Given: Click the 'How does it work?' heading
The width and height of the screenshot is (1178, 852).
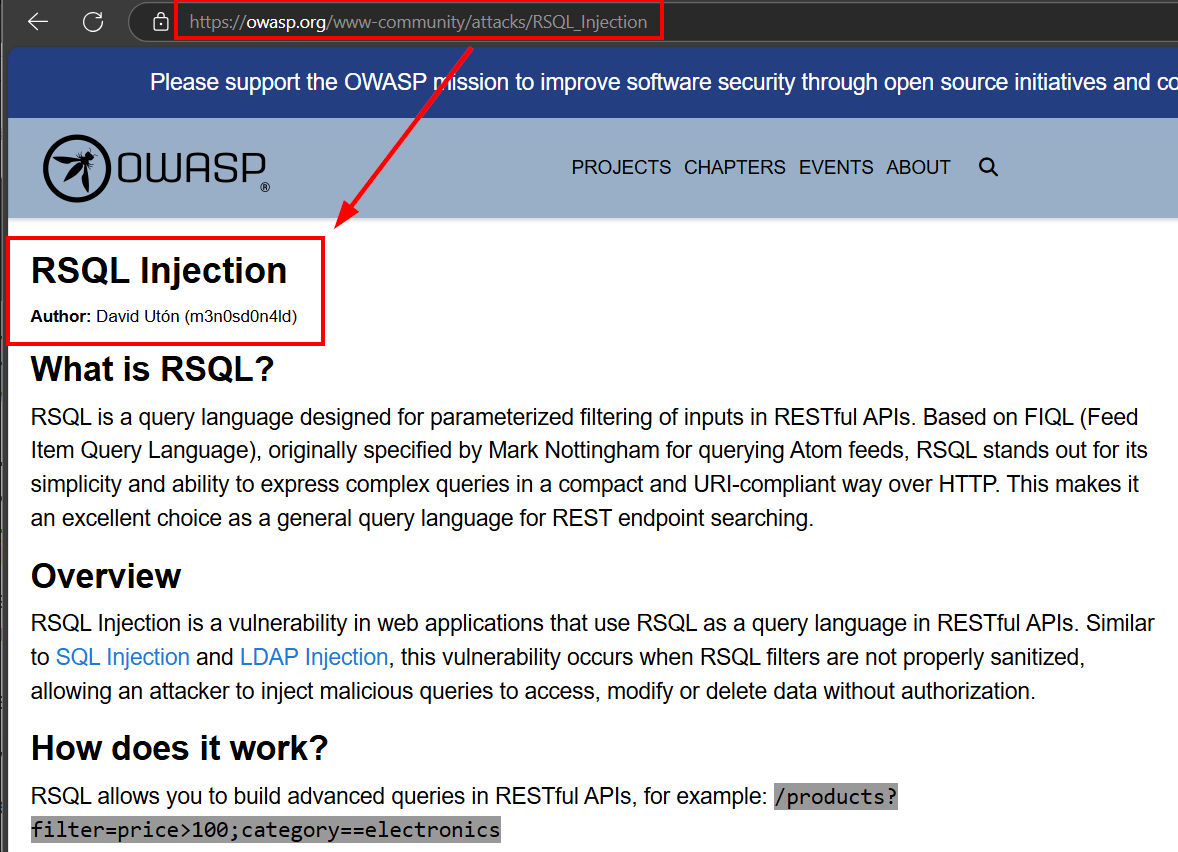Looking at the screenshot, I should coord(180,748).
